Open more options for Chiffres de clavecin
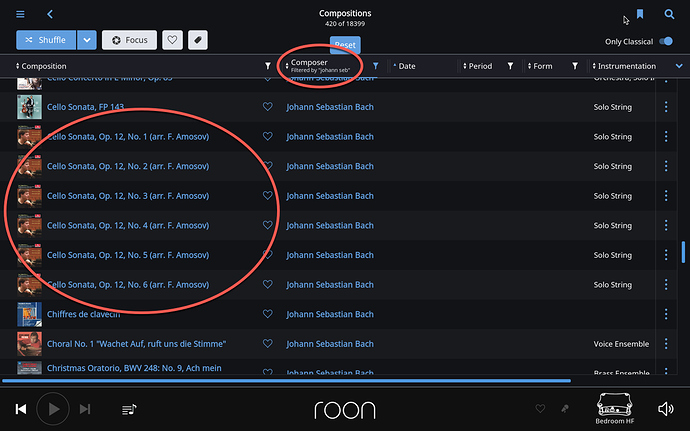 (x=666, y=314)
